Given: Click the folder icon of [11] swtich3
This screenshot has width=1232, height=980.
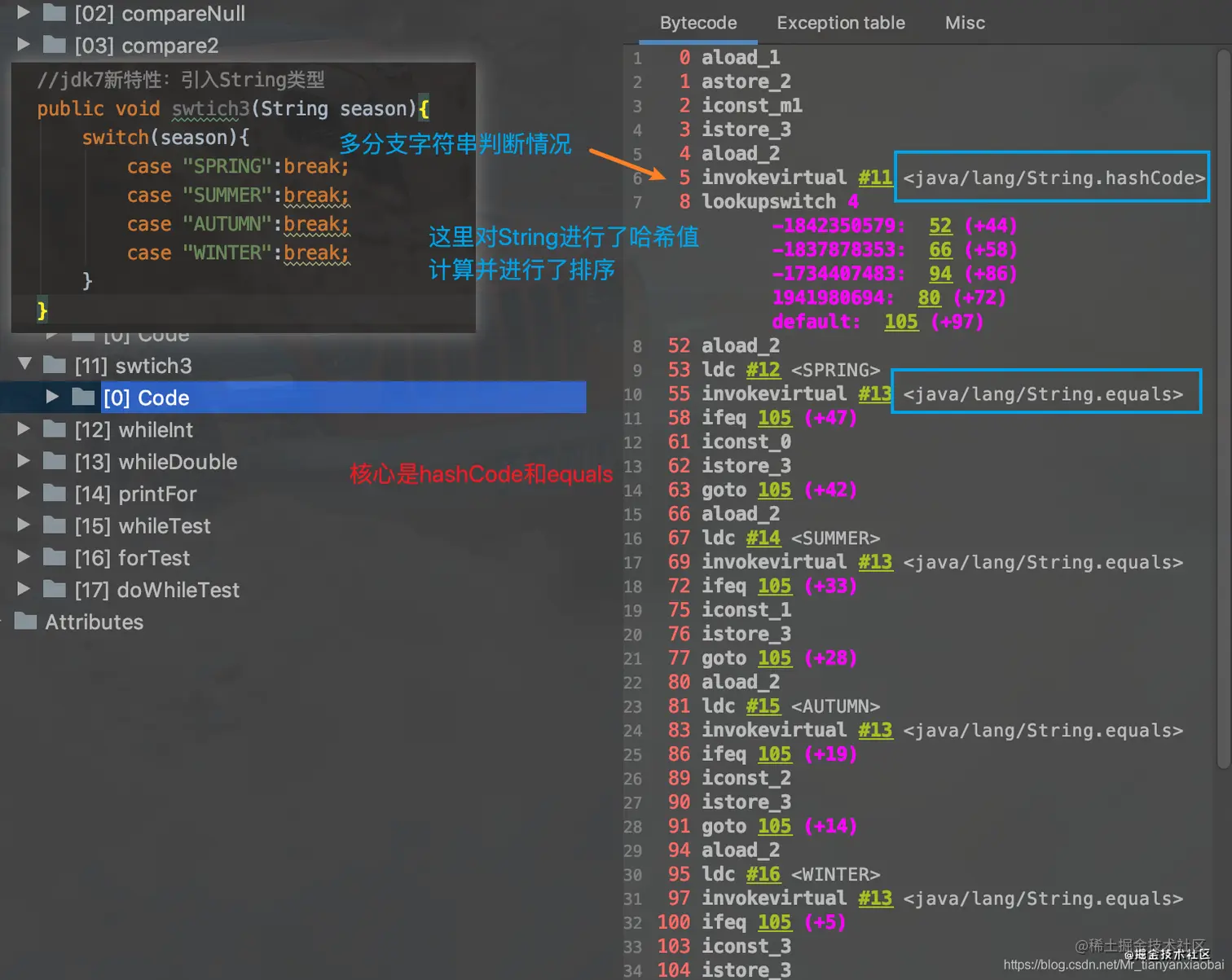Looking at the screenshot, I should (x=54, y=364).
